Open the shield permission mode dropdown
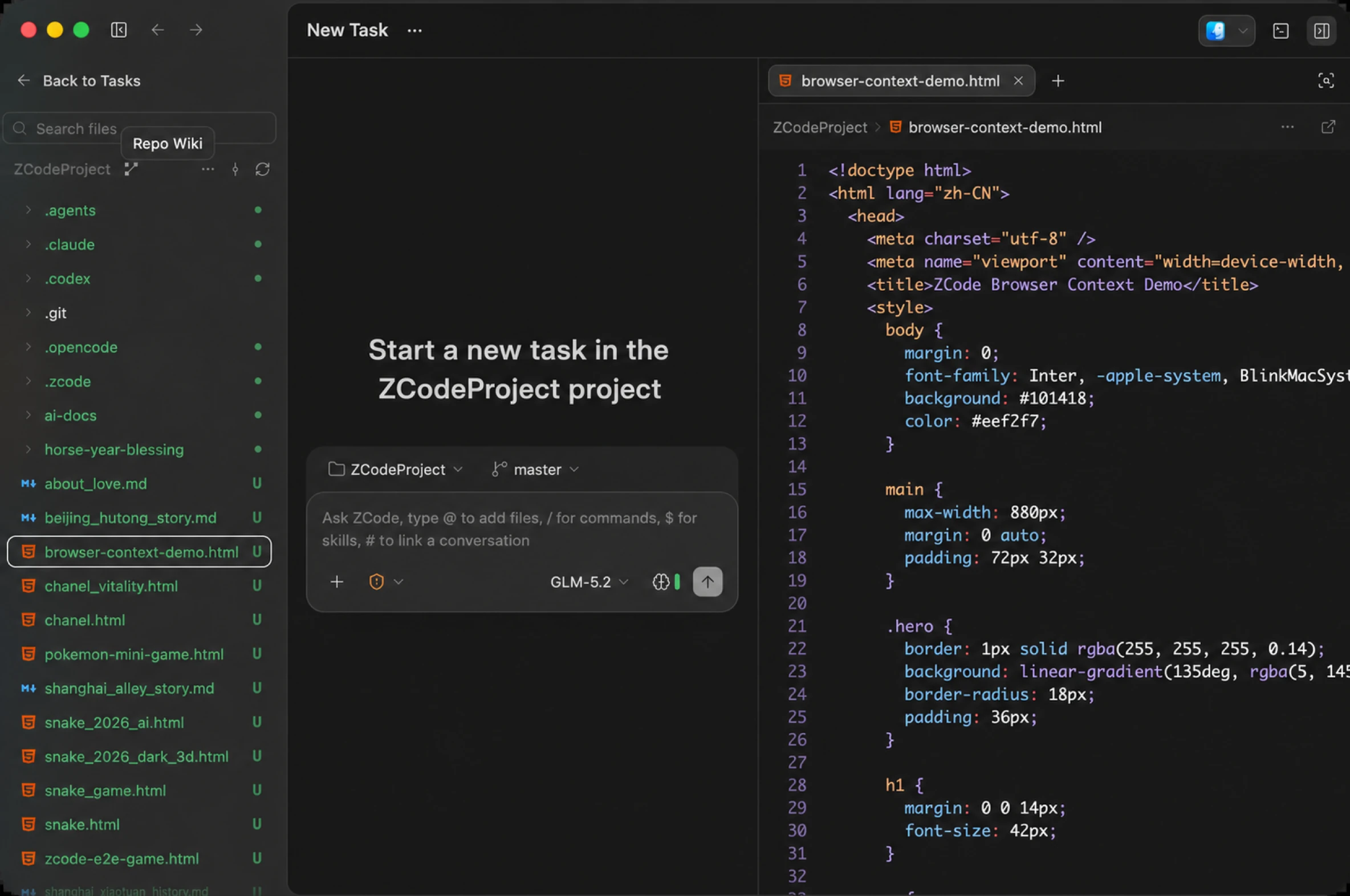This screenshot has width=1350, height=896. coord(387,582)
